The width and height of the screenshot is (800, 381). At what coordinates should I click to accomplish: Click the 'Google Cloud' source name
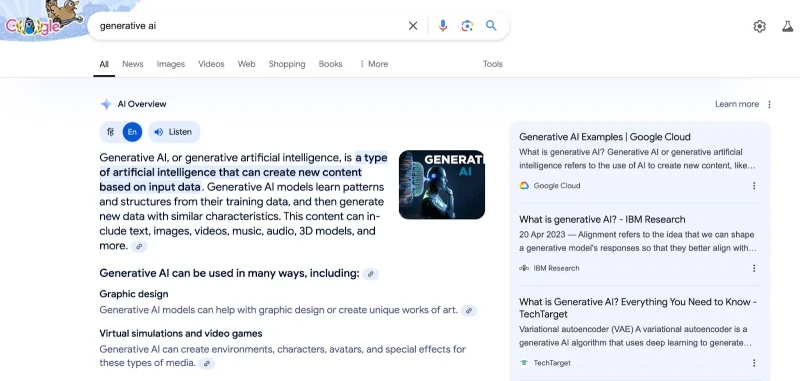click(557, 186)
